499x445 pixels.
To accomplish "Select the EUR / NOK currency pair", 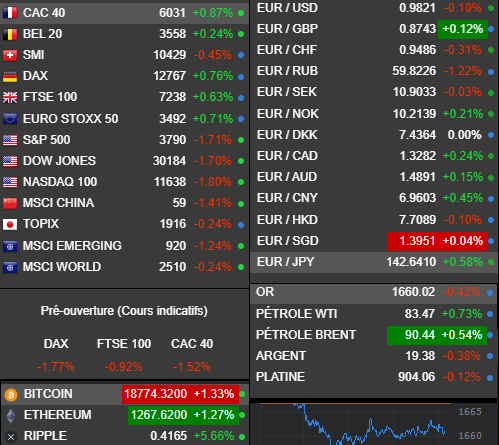I will (374, 114).
